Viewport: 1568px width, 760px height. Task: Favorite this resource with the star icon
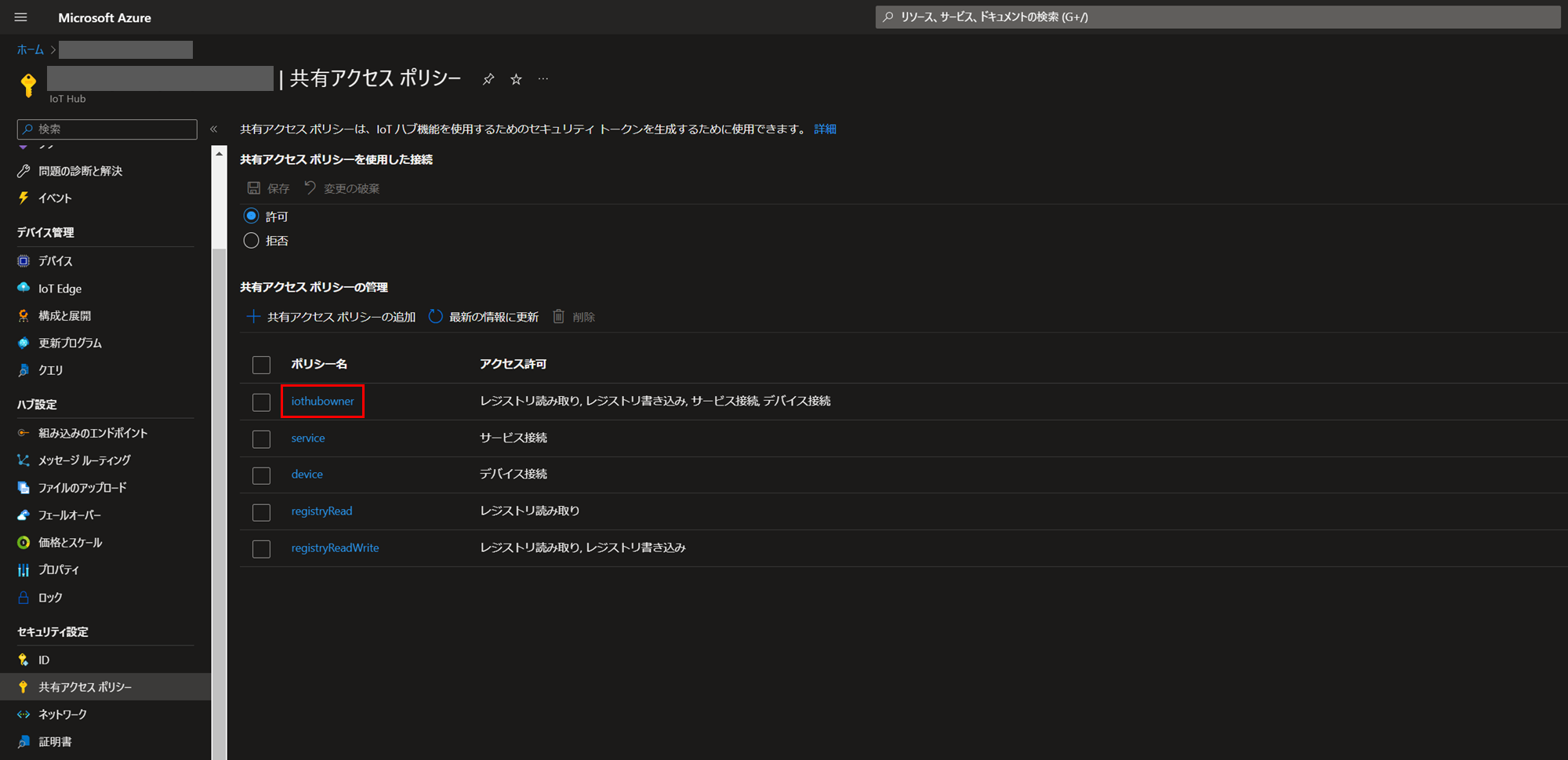(x=516, y=79)
